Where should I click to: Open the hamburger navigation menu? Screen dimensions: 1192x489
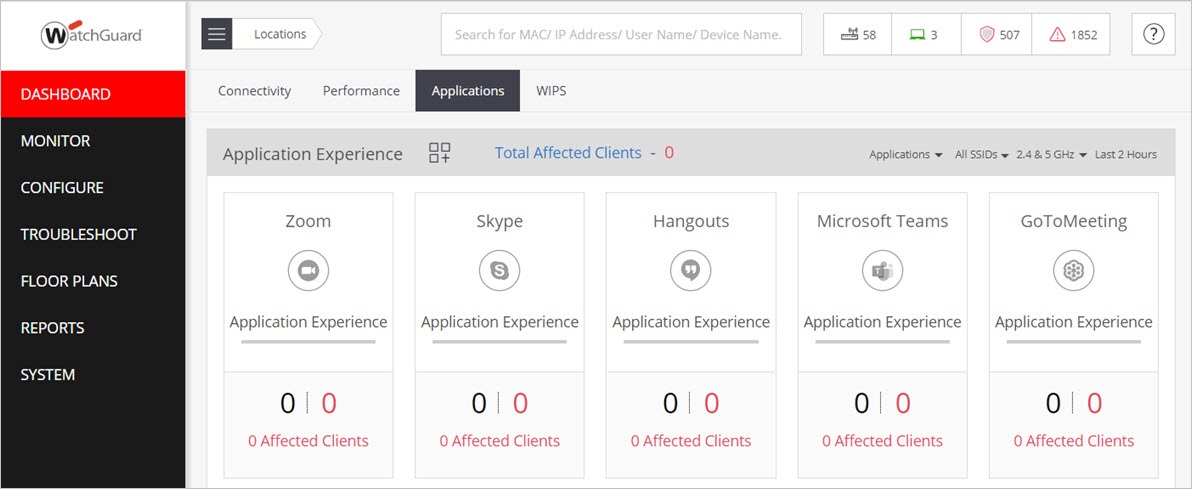[217, 34]
